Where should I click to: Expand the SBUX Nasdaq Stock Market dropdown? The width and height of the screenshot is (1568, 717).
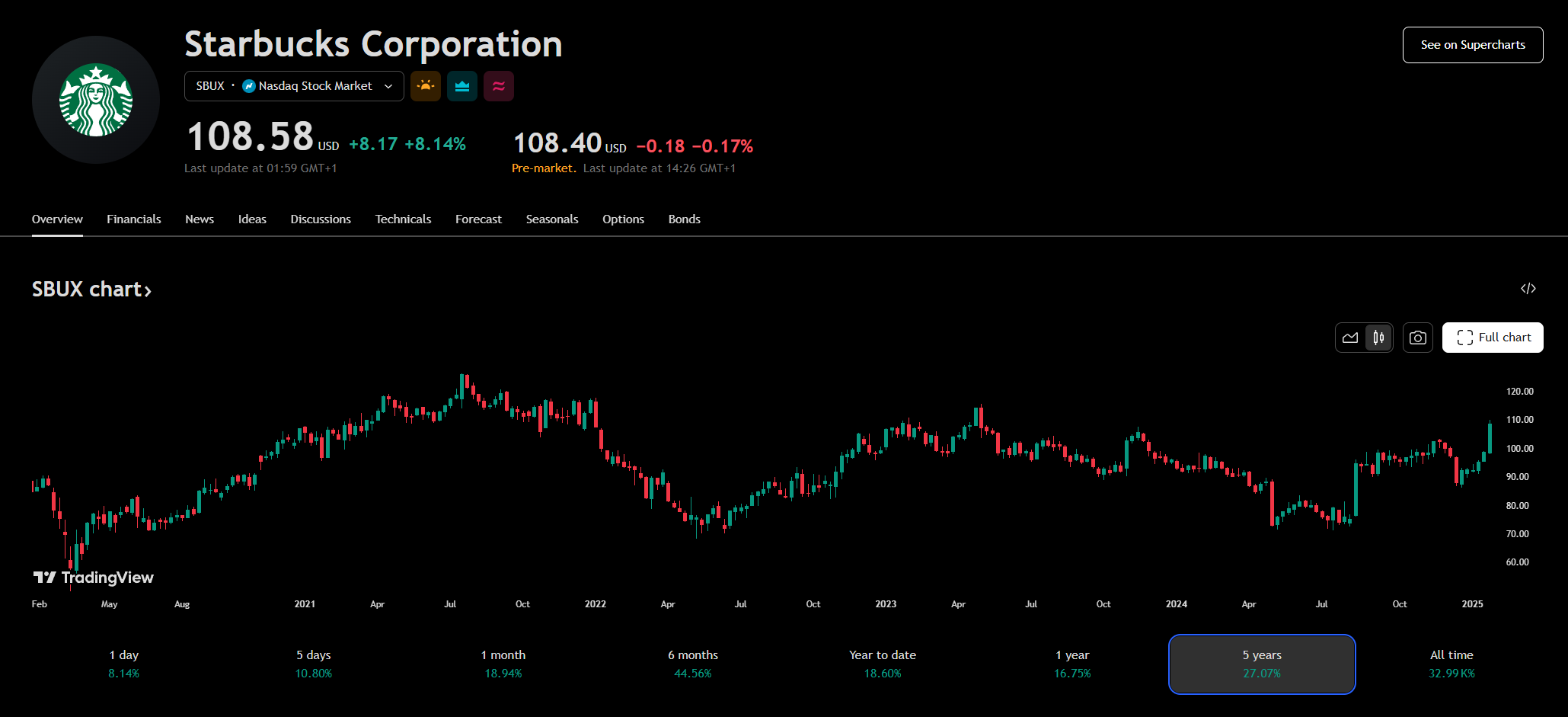click(294, 86)
